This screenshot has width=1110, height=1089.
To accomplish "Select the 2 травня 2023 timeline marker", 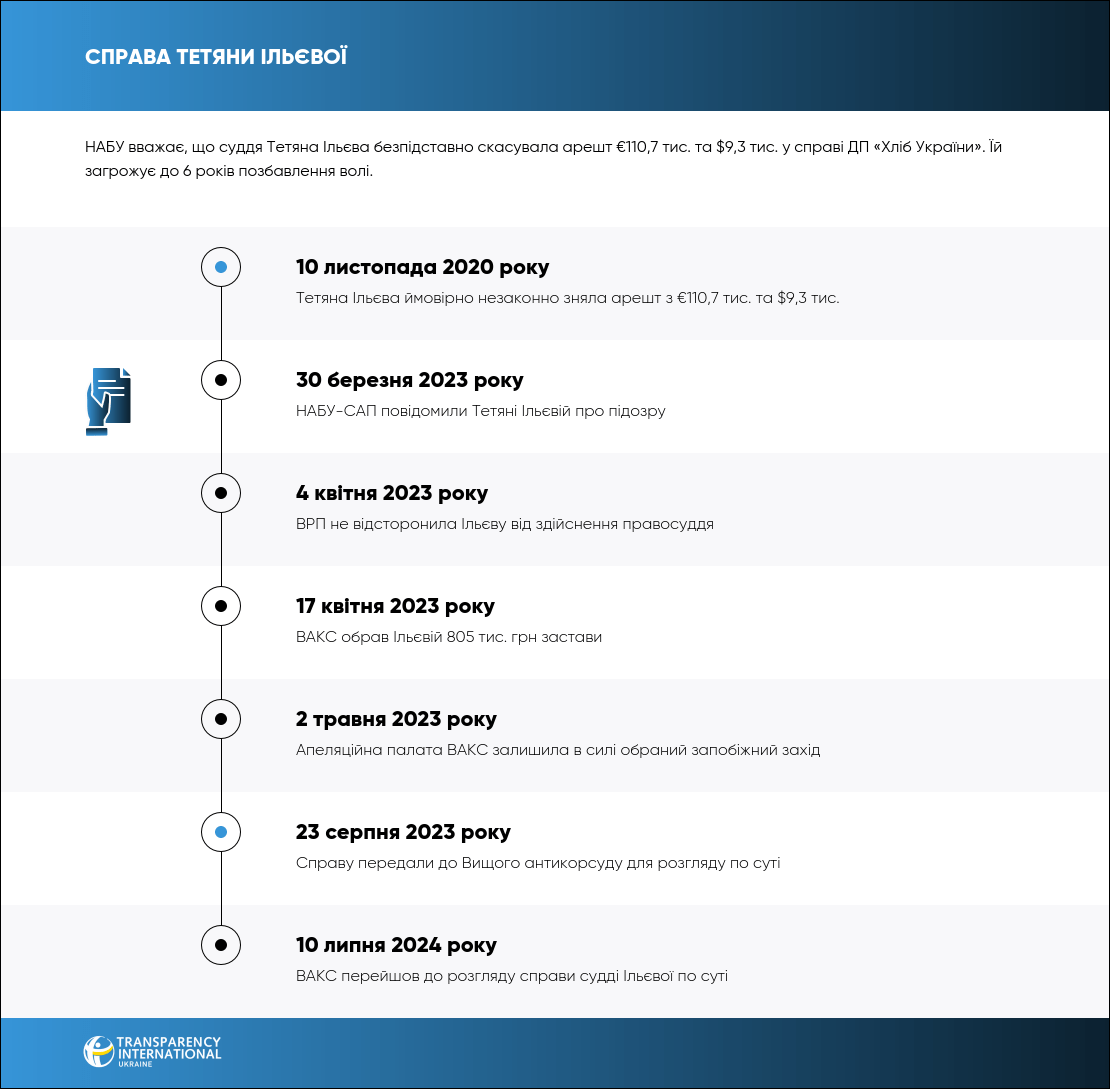I will coord(221,719).
